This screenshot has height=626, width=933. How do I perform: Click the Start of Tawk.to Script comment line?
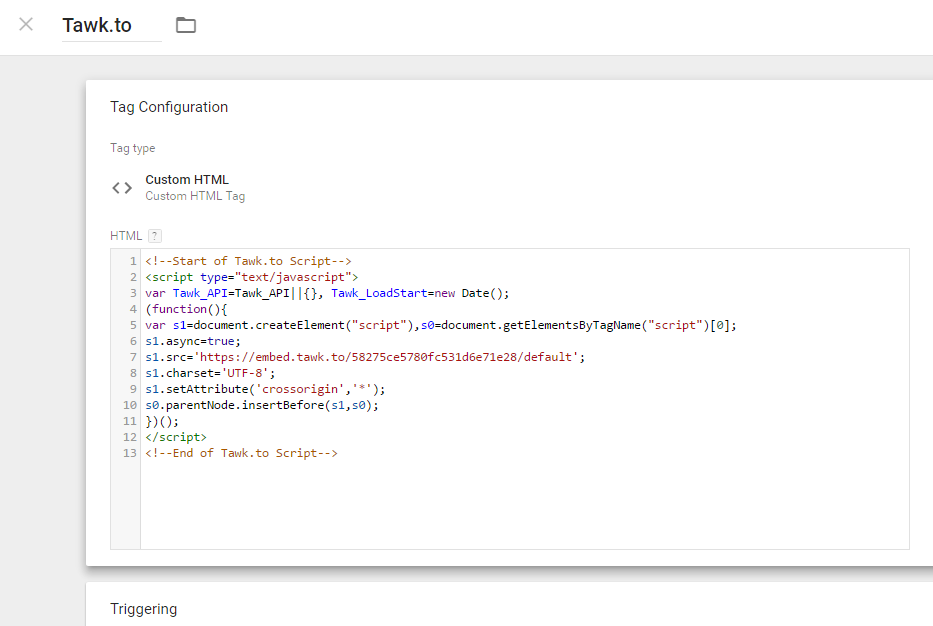coord(248,261)
